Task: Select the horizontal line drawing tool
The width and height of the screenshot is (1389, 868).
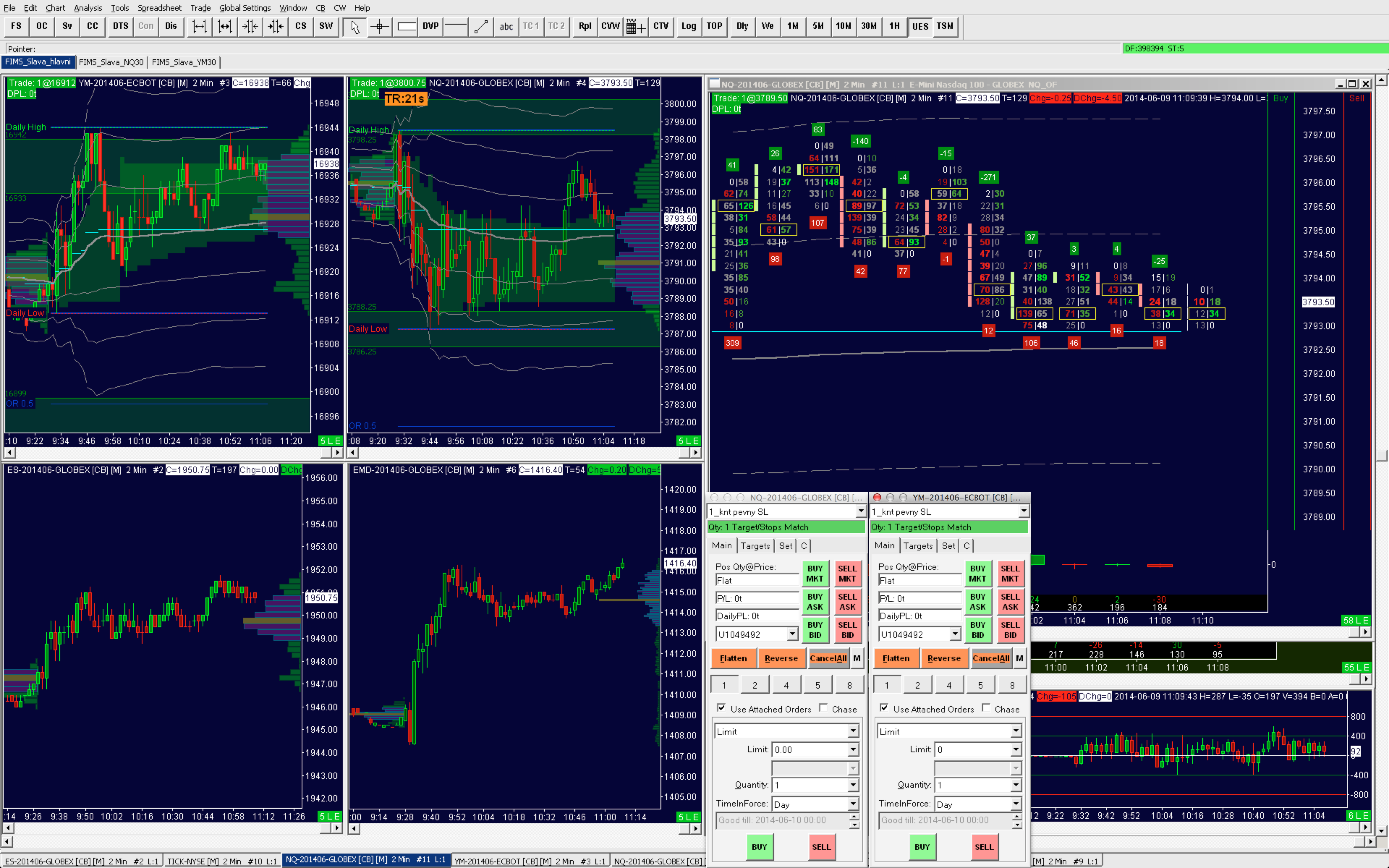Action: click(x=456, y=26)
